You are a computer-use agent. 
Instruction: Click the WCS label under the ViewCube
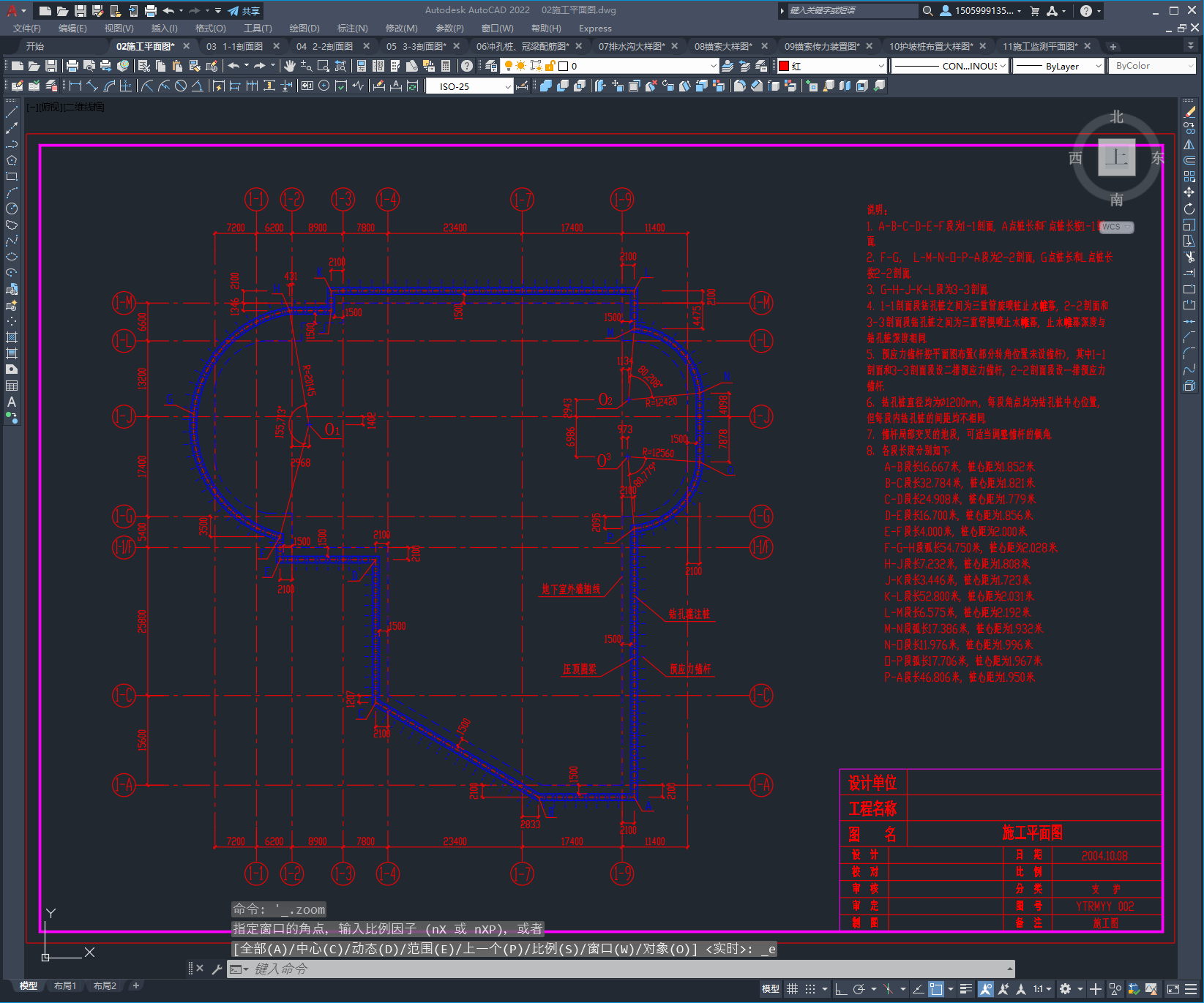pos(1116,227)
